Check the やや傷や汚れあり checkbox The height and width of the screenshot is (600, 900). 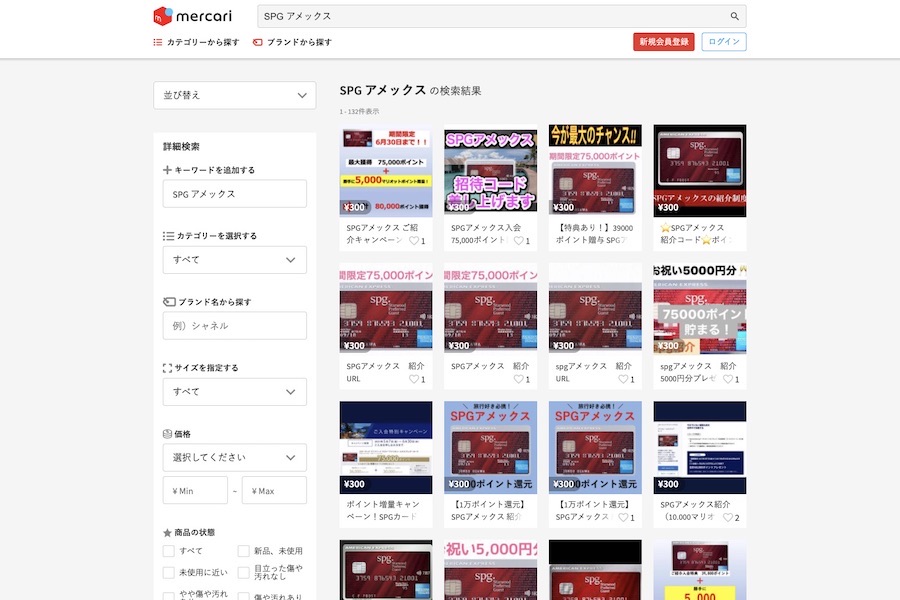click(x=169, y=596)
